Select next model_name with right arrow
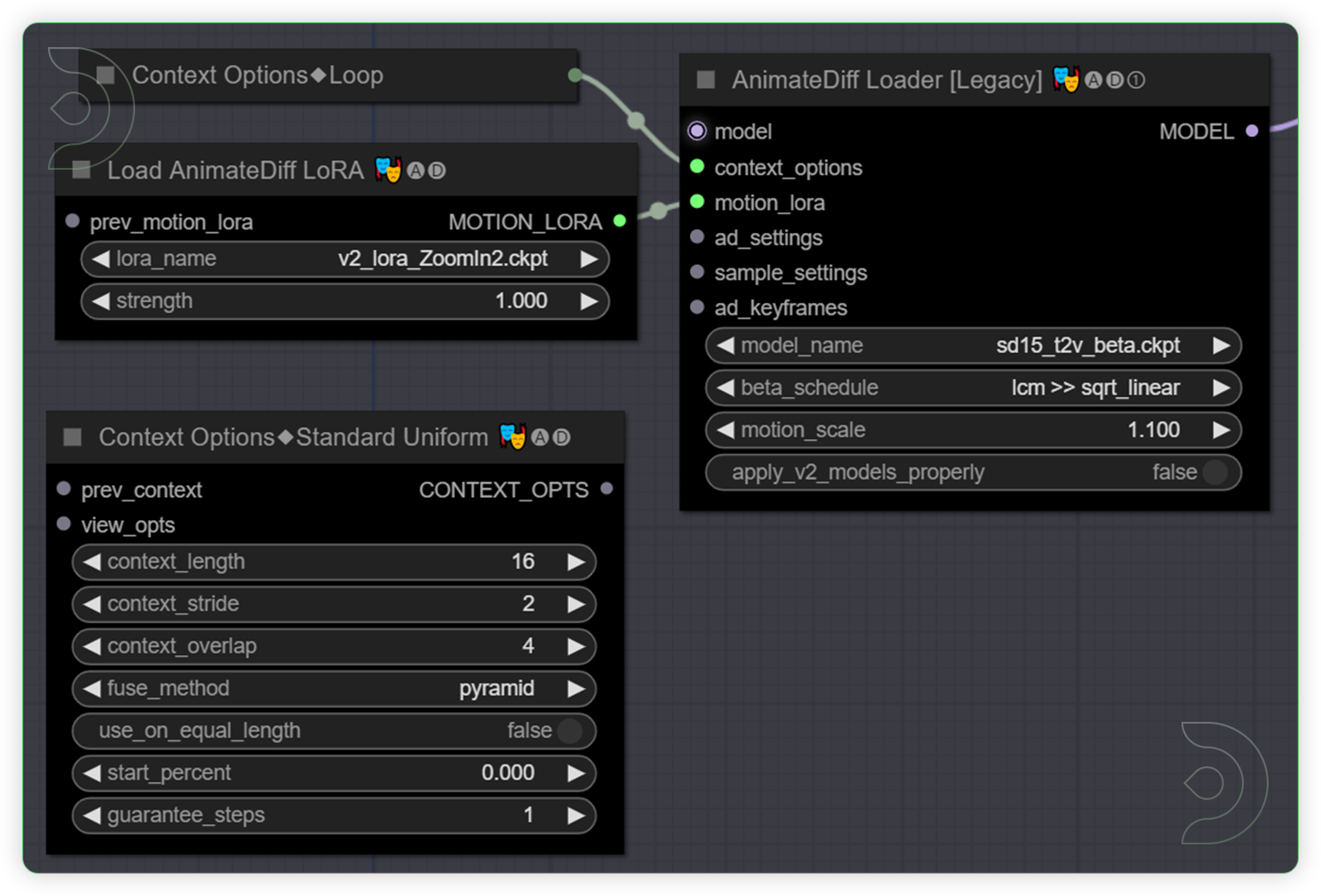 coord(1221,345)
